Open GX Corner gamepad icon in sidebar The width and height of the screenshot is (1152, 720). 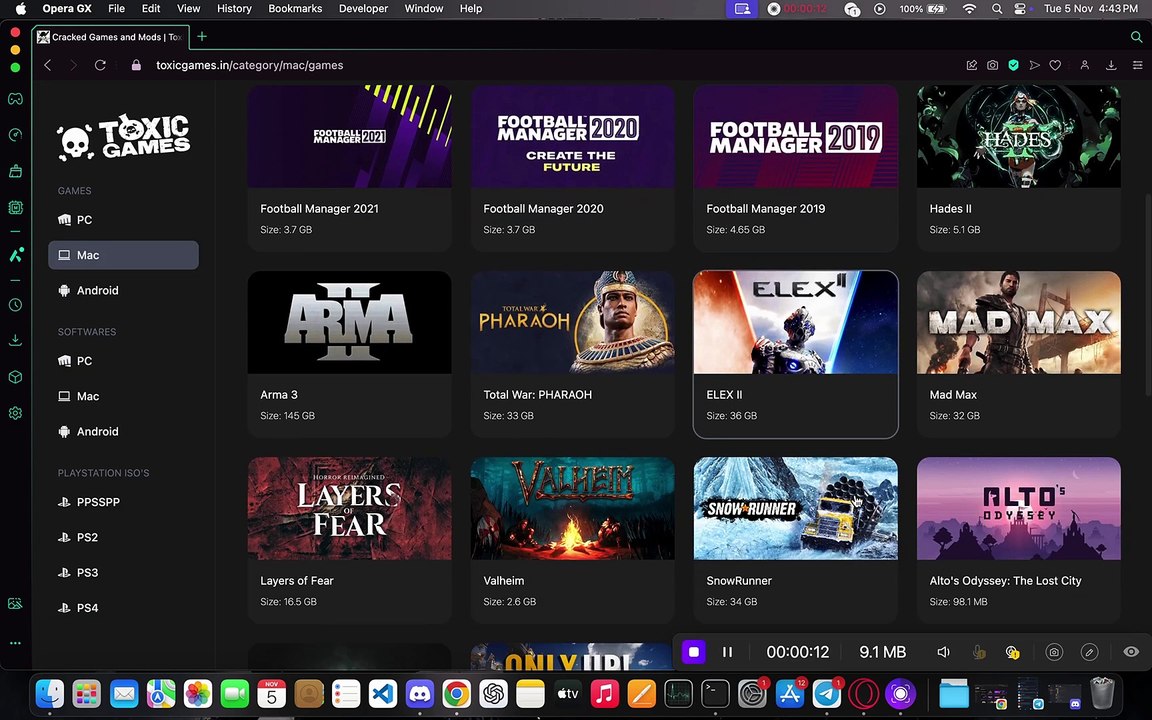click(x=15, y=98)
